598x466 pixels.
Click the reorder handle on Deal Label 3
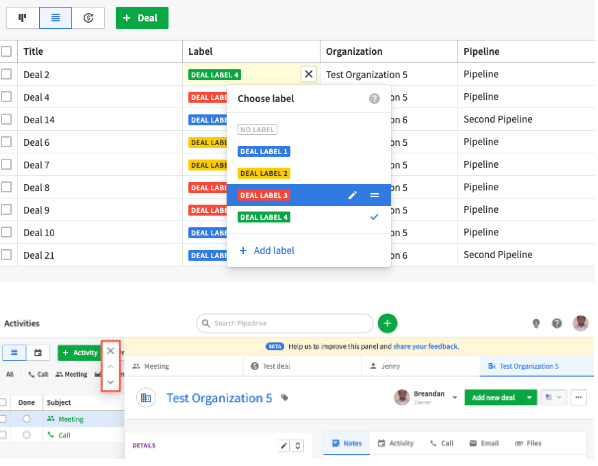(375, 195)
